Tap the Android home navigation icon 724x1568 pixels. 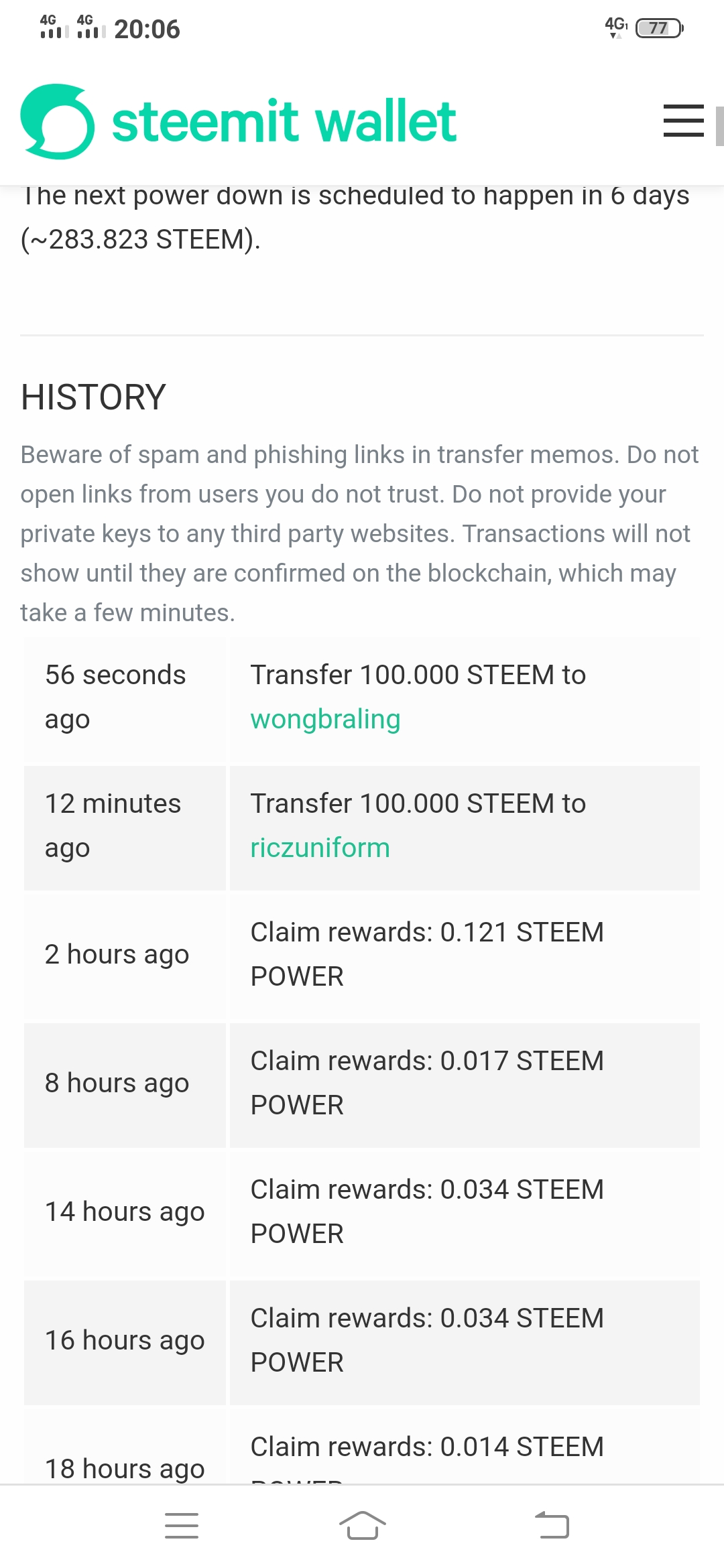tap(362, 1526)
